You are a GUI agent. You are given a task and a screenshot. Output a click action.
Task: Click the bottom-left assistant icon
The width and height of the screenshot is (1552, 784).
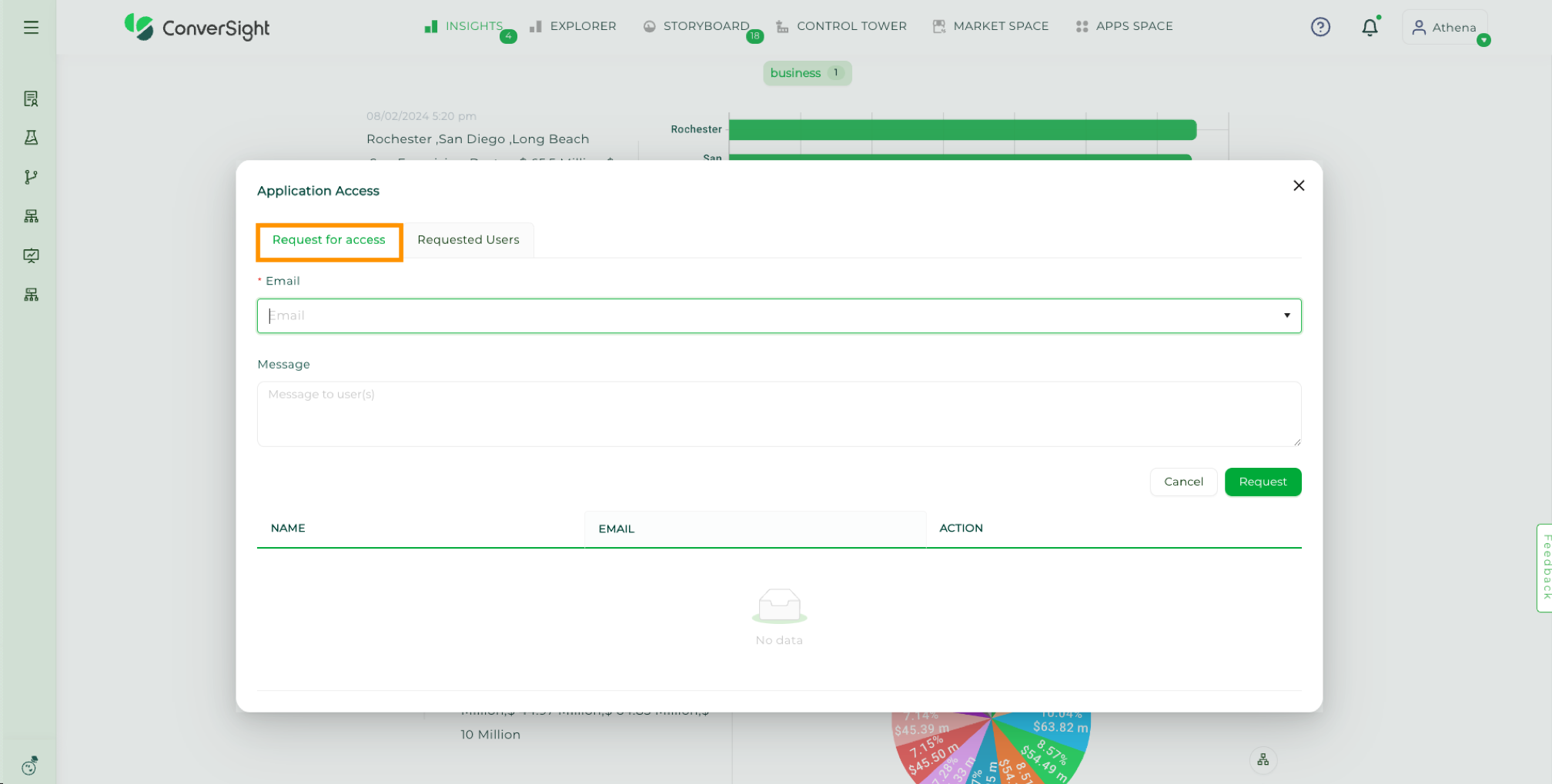[x=30, y=766]
